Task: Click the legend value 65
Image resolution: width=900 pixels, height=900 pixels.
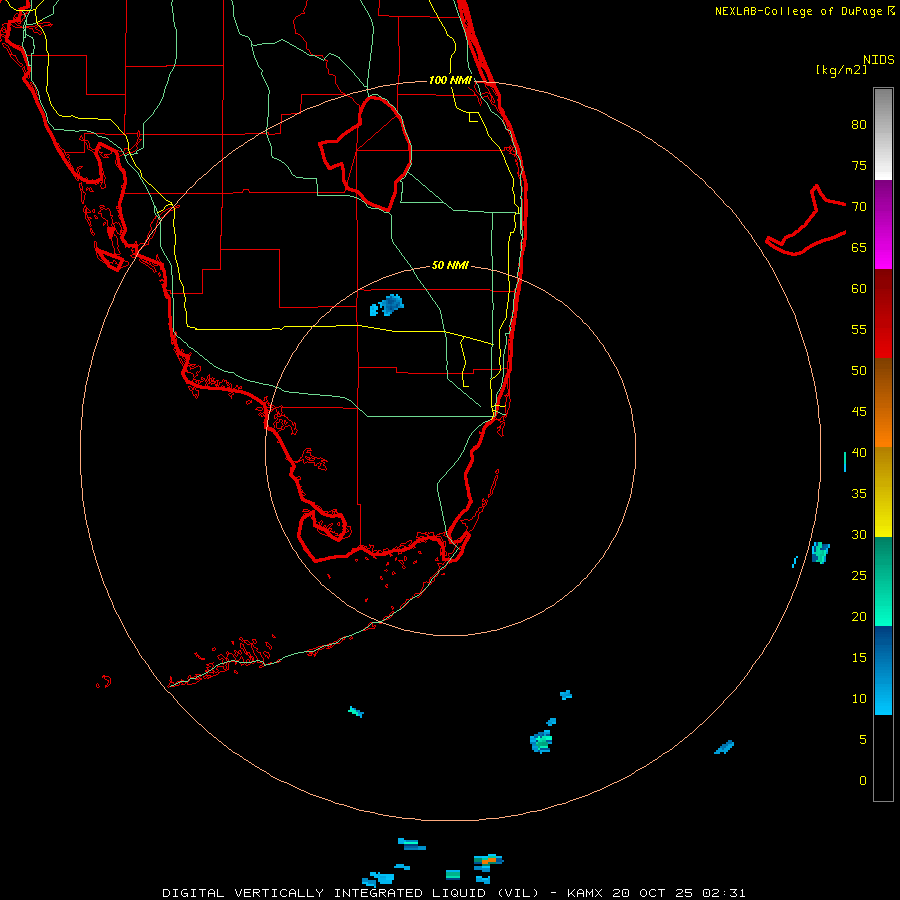Action: tap(859, 247)
